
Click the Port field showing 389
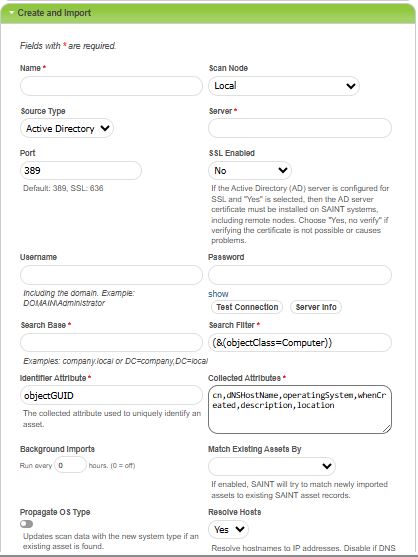point(81,171)
